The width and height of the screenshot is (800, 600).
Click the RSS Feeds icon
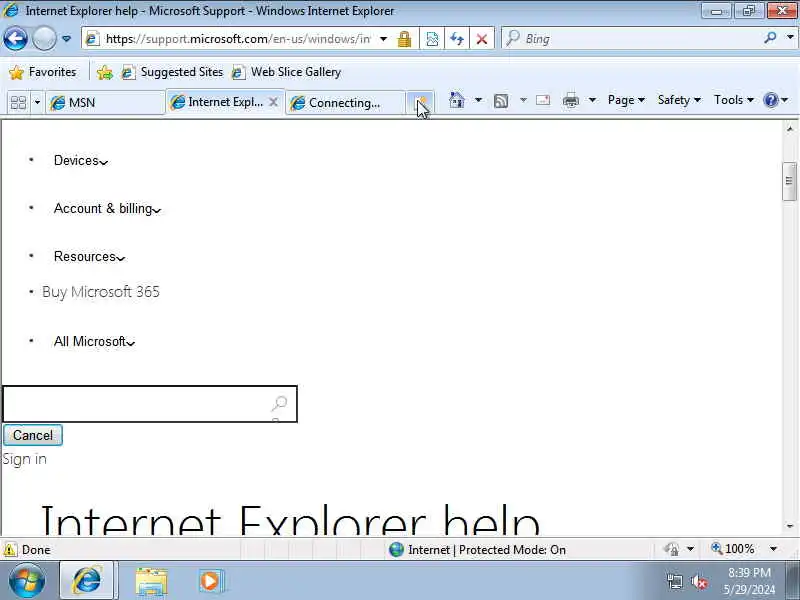click(501, 101)
